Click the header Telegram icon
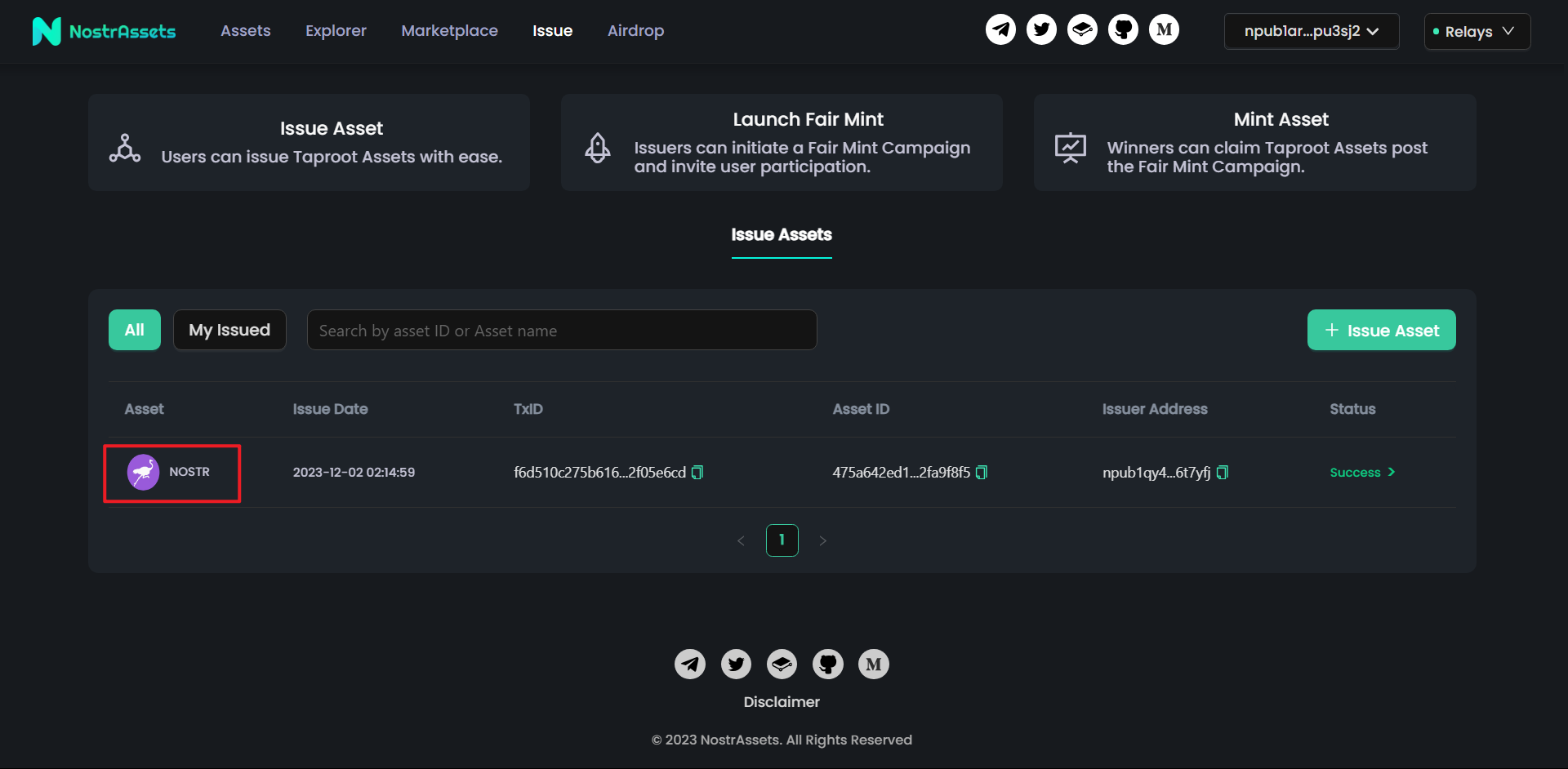The image size is (1568, 769). click(1000, 30)
